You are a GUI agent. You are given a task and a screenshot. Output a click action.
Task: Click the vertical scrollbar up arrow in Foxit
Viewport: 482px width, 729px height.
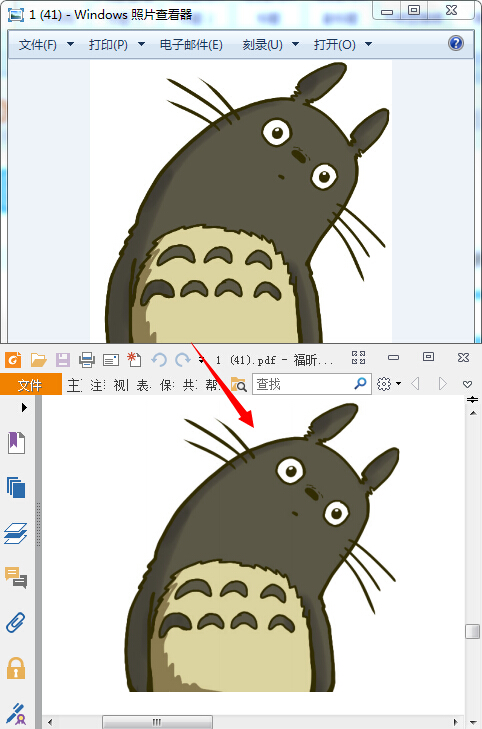click(473, 413)
